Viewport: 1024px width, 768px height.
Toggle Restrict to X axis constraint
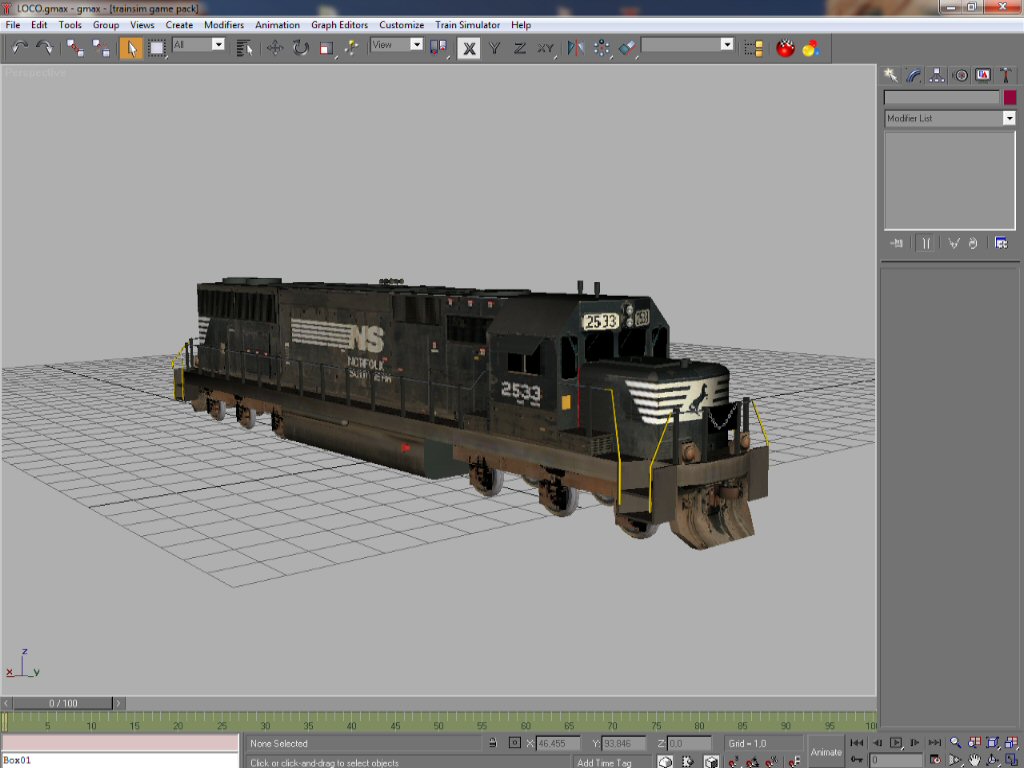pos(469,48)
